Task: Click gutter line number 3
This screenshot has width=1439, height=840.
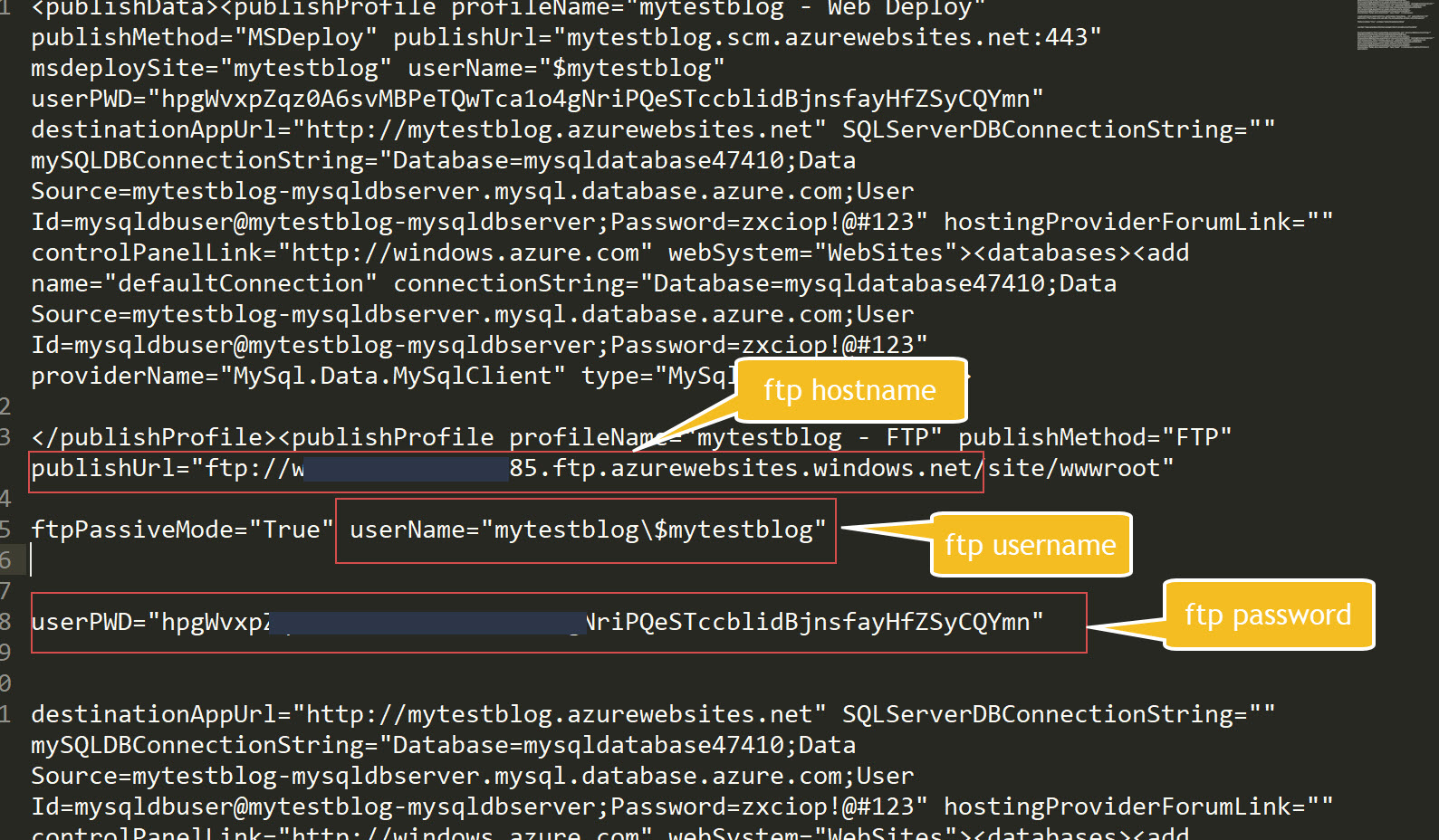Action: (x=5, y=438)
